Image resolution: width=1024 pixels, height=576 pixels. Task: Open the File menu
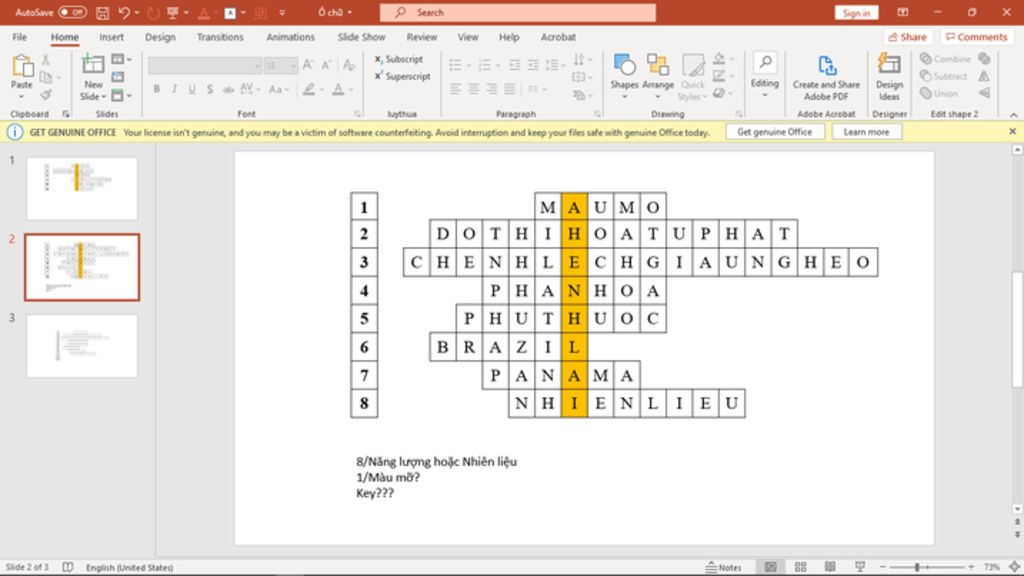(20, 37)
